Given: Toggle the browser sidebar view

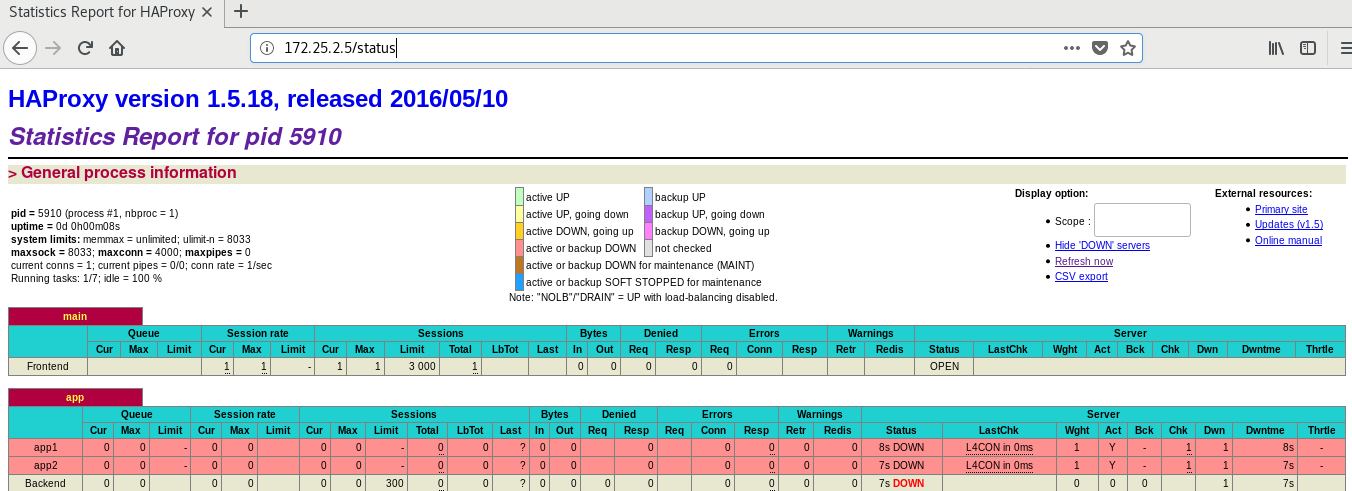Looking at the screenshot, I should point(1308,48).
